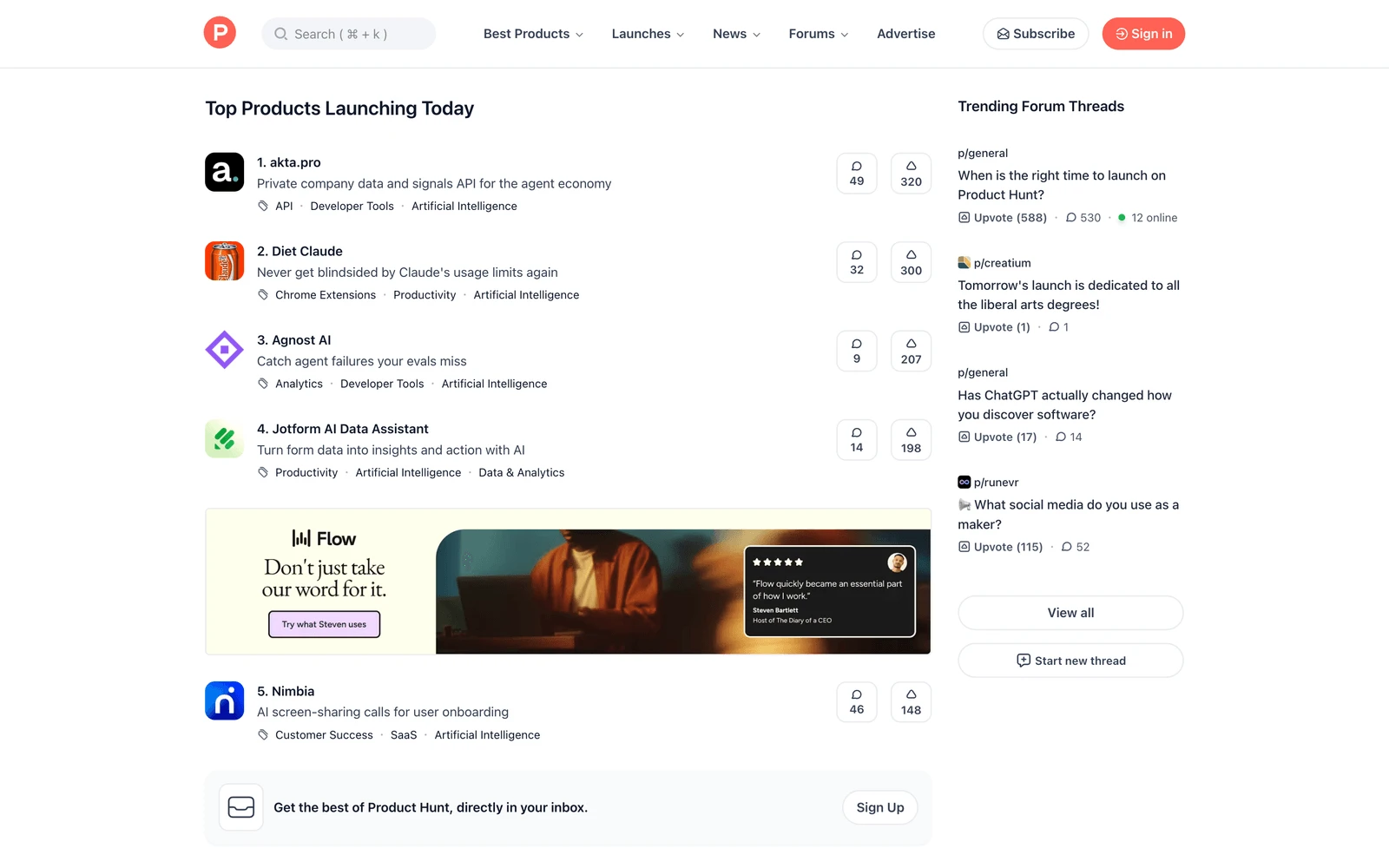The height and width of the screenshot is (868, 1389).
Task: Open the Nimbia product logo
Action: 224,700
